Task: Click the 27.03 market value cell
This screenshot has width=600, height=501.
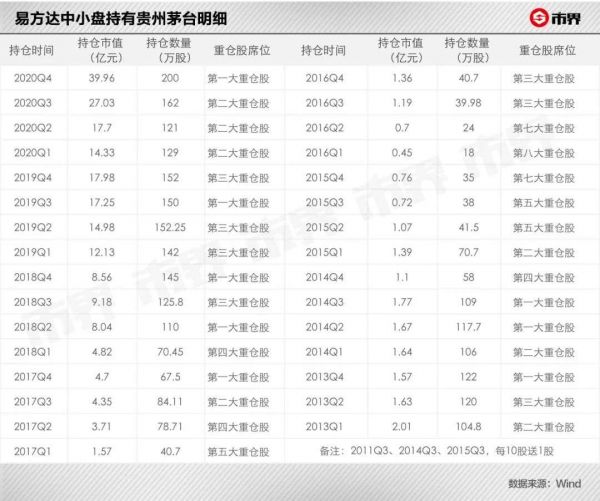Action: point(102,102)
